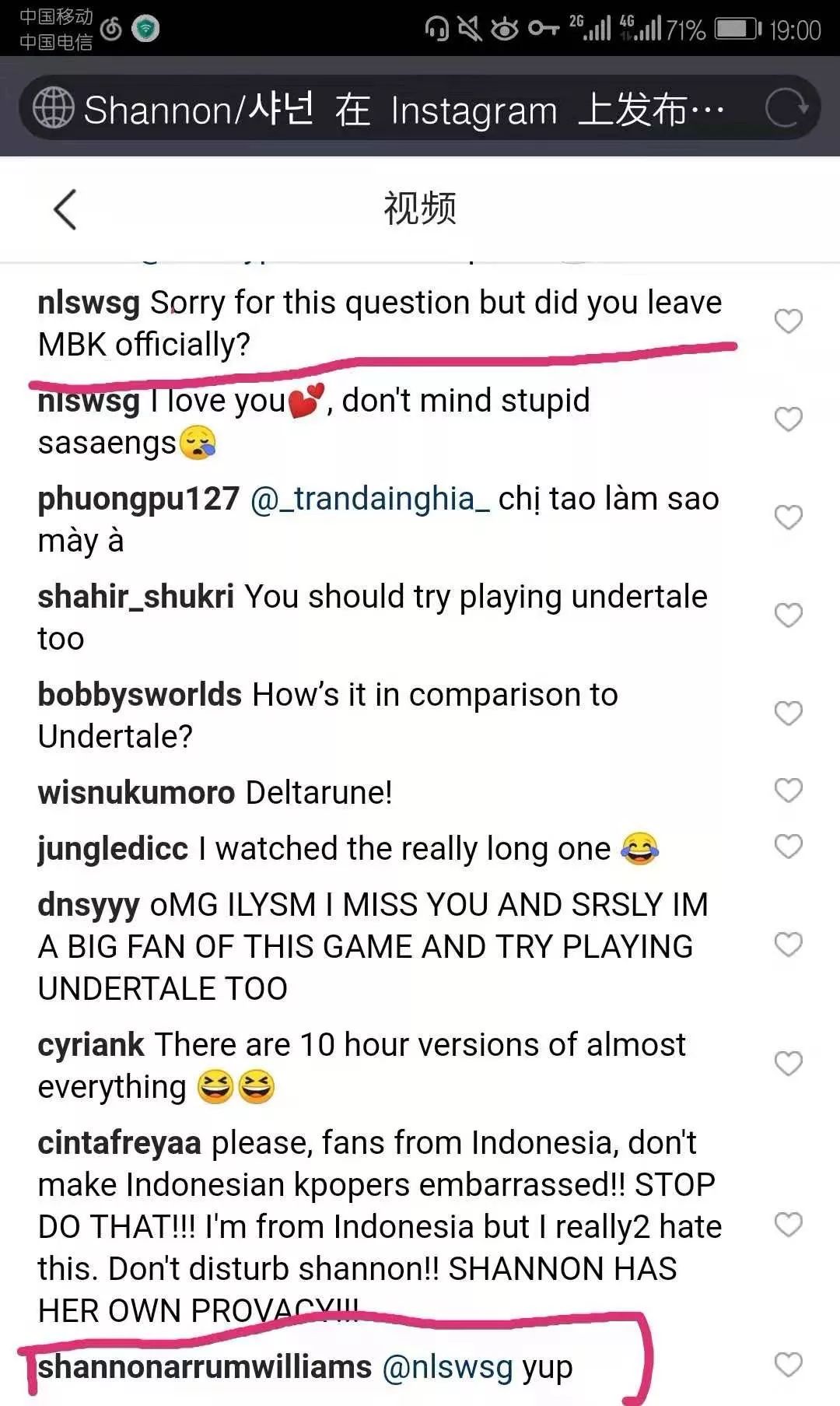The width and height of the screenshot is (840, 1406).
Task: Tap the heart on shannonarrumwilliams' reply
Action: coord(788,1364)
